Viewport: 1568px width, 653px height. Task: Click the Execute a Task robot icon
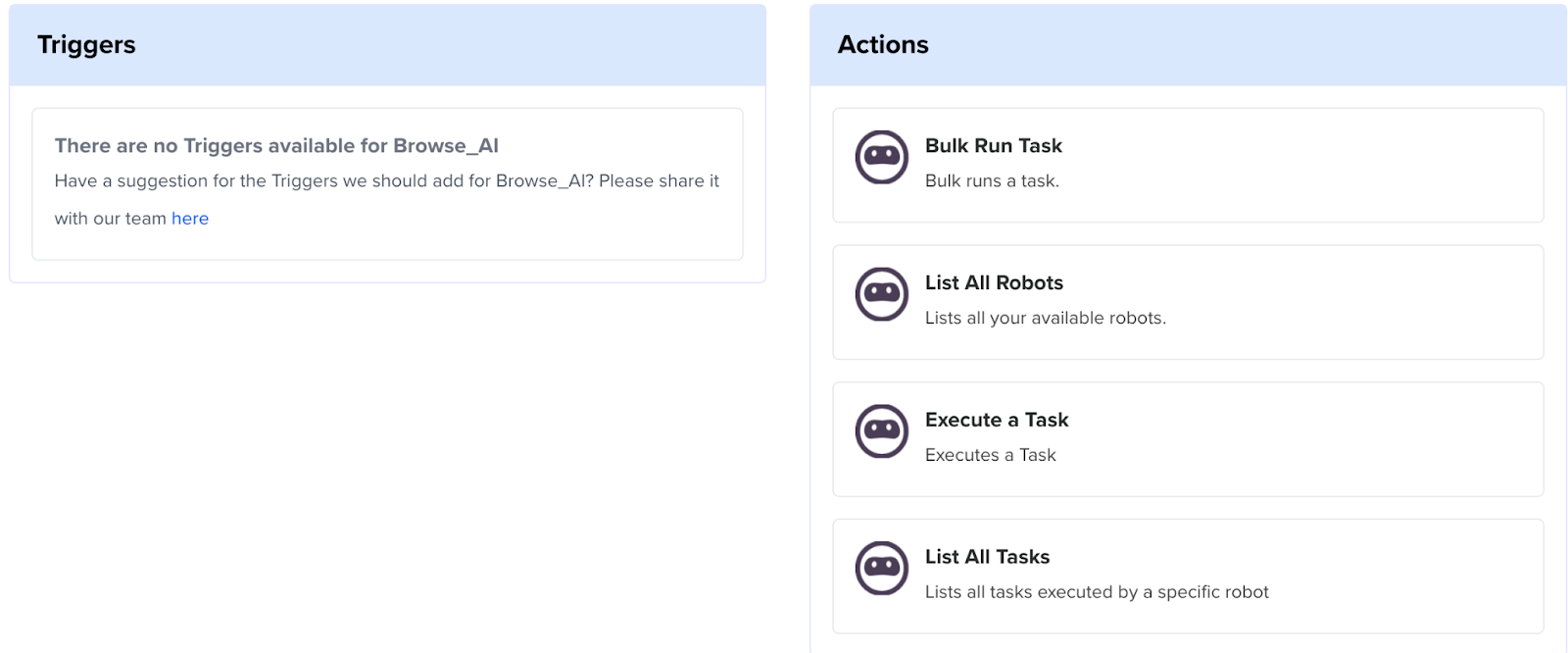882,431
